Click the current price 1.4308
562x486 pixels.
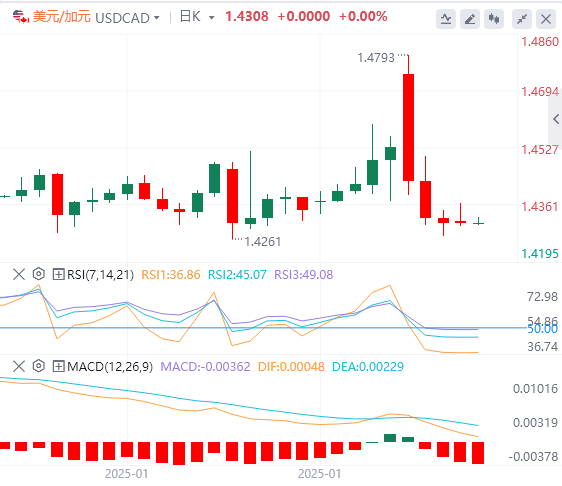coord(247,16)
